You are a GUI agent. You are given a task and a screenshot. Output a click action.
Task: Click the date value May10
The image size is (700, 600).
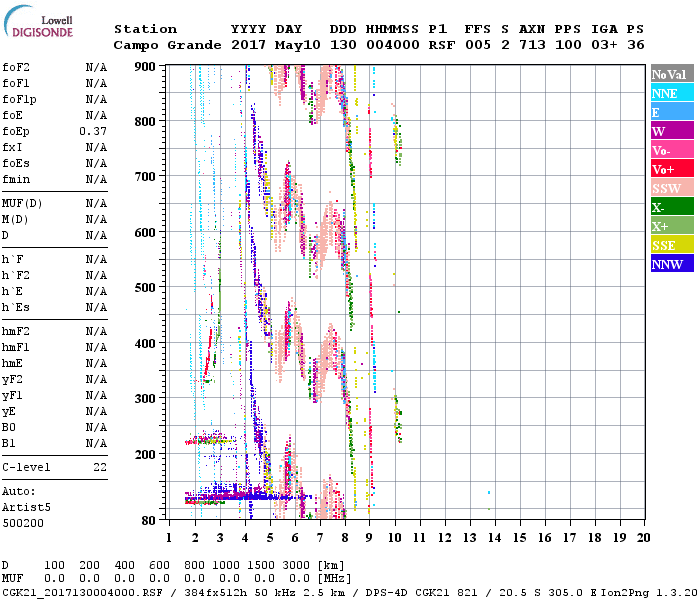click(x=298, y=45)
